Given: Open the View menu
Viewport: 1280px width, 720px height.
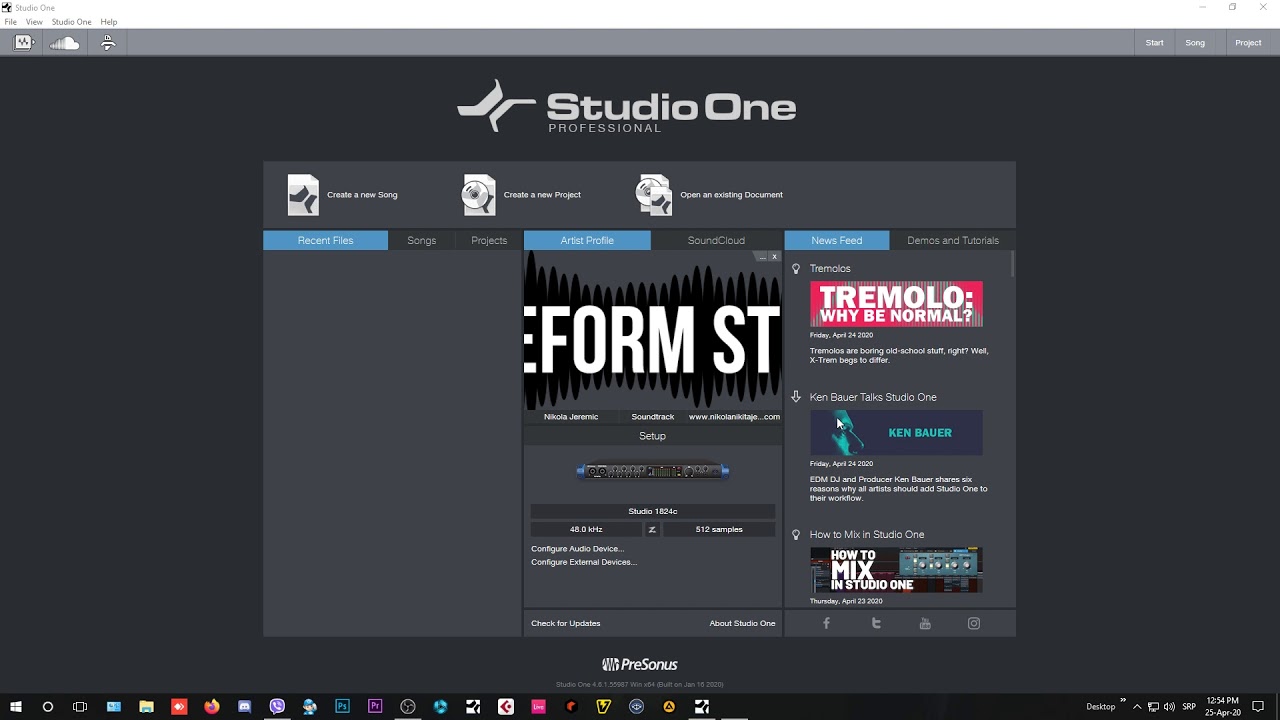Looking at the screenshot, I should click(x=34, y=22).
